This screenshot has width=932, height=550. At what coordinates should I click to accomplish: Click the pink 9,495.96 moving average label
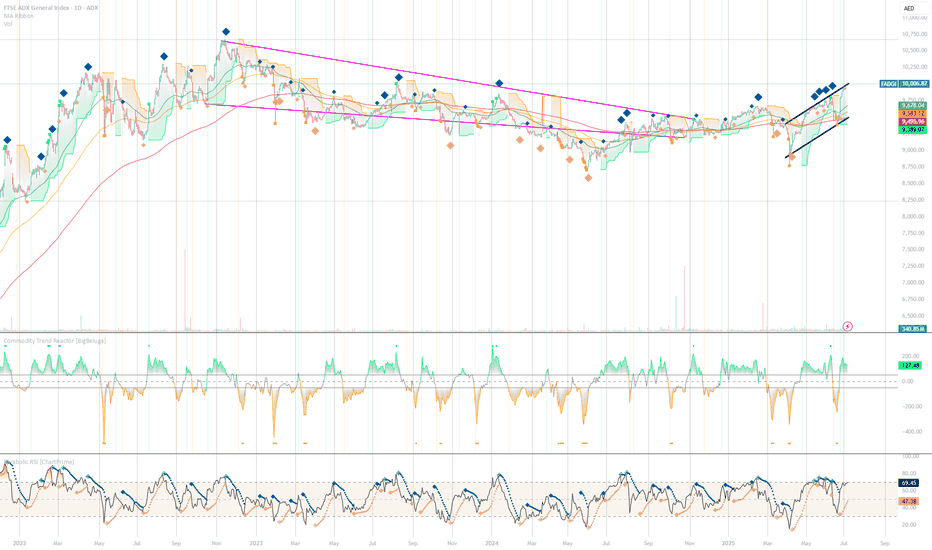pyautogui.click(x=912, y=121)
